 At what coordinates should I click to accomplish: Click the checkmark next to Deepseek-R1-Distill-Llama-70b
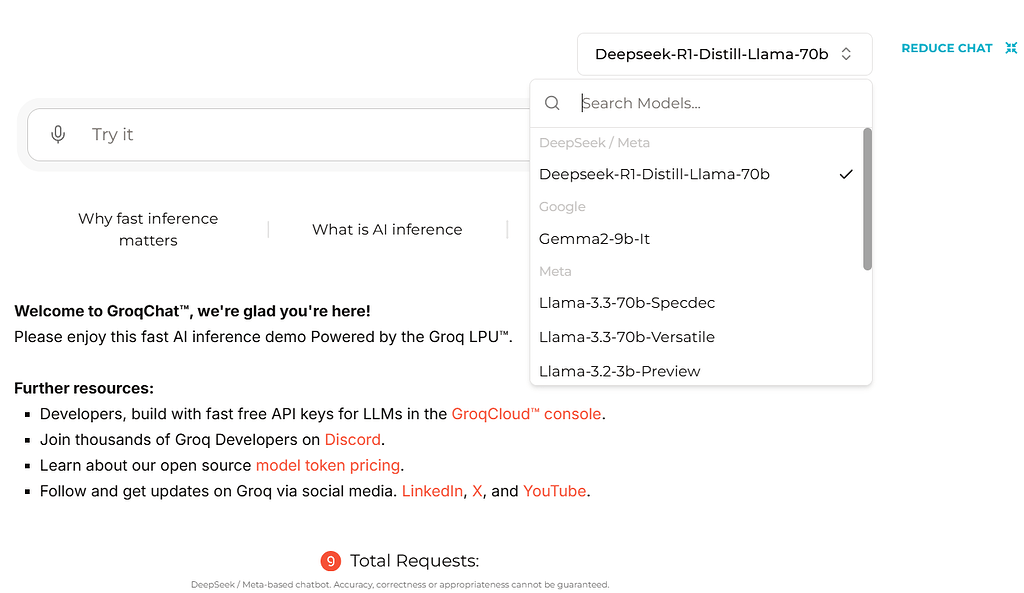click(x=846, y=174)
